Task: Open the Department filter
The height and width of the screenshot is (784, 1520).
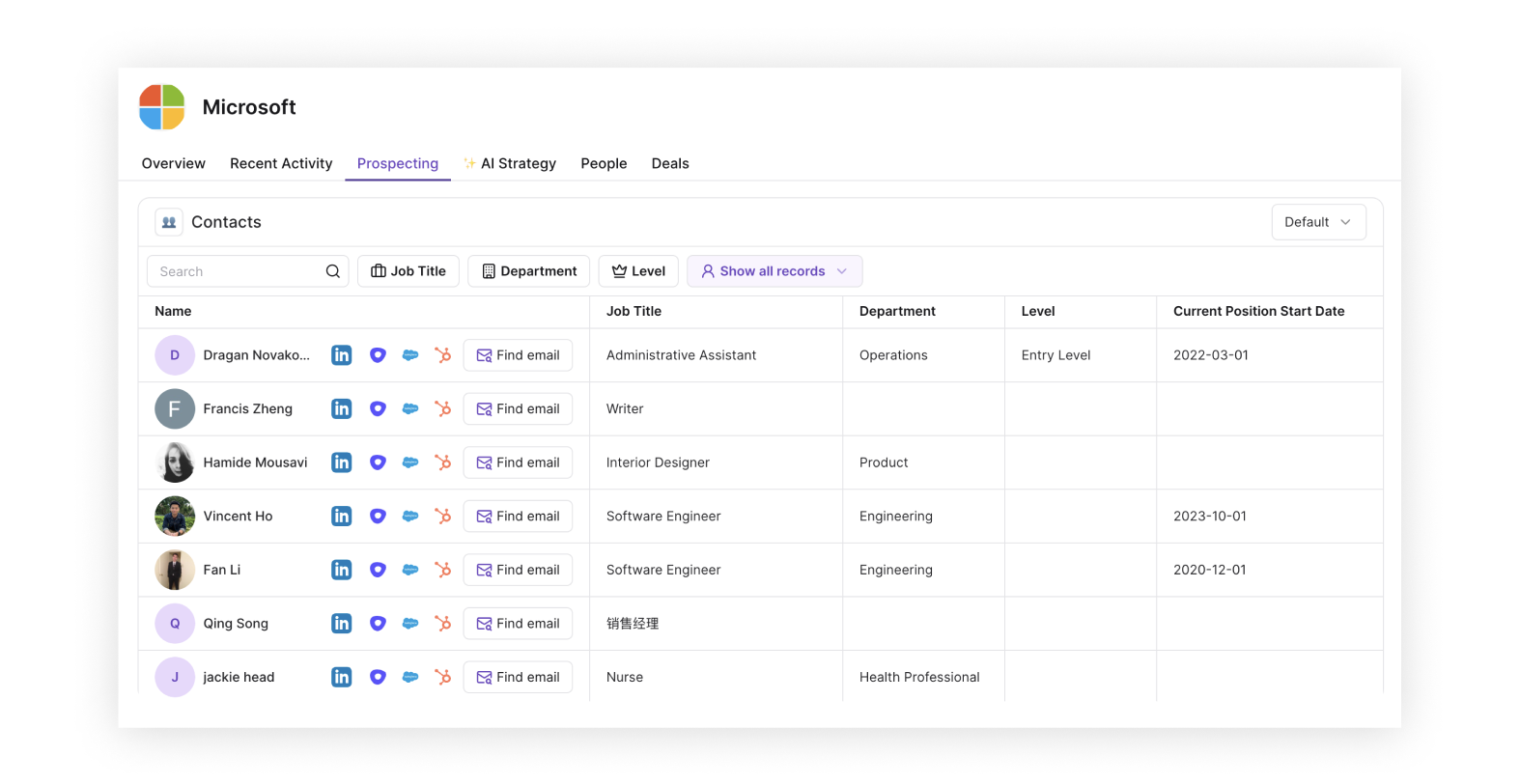Action: pos(529,271)
